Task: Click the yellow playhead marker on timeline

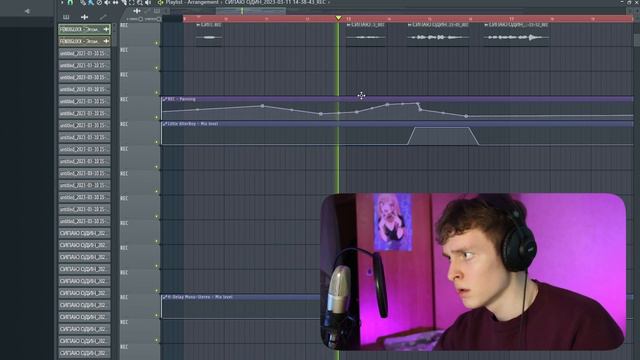Action: pos(338,18)
